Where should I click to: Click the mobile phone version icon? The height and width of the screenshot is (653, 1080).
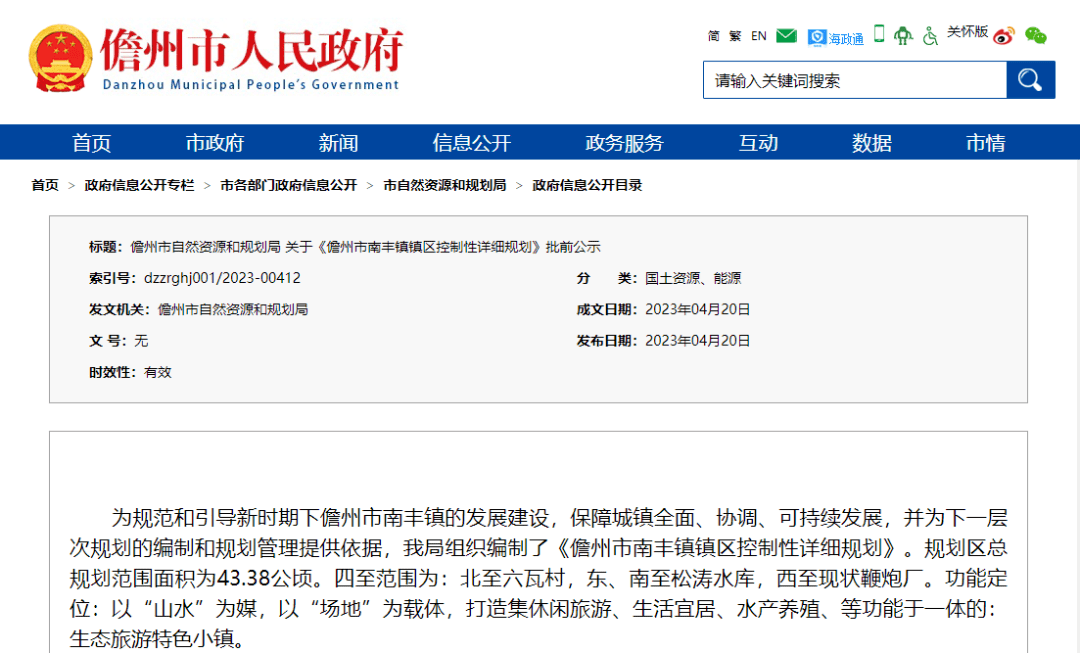[x=879, y=34]
